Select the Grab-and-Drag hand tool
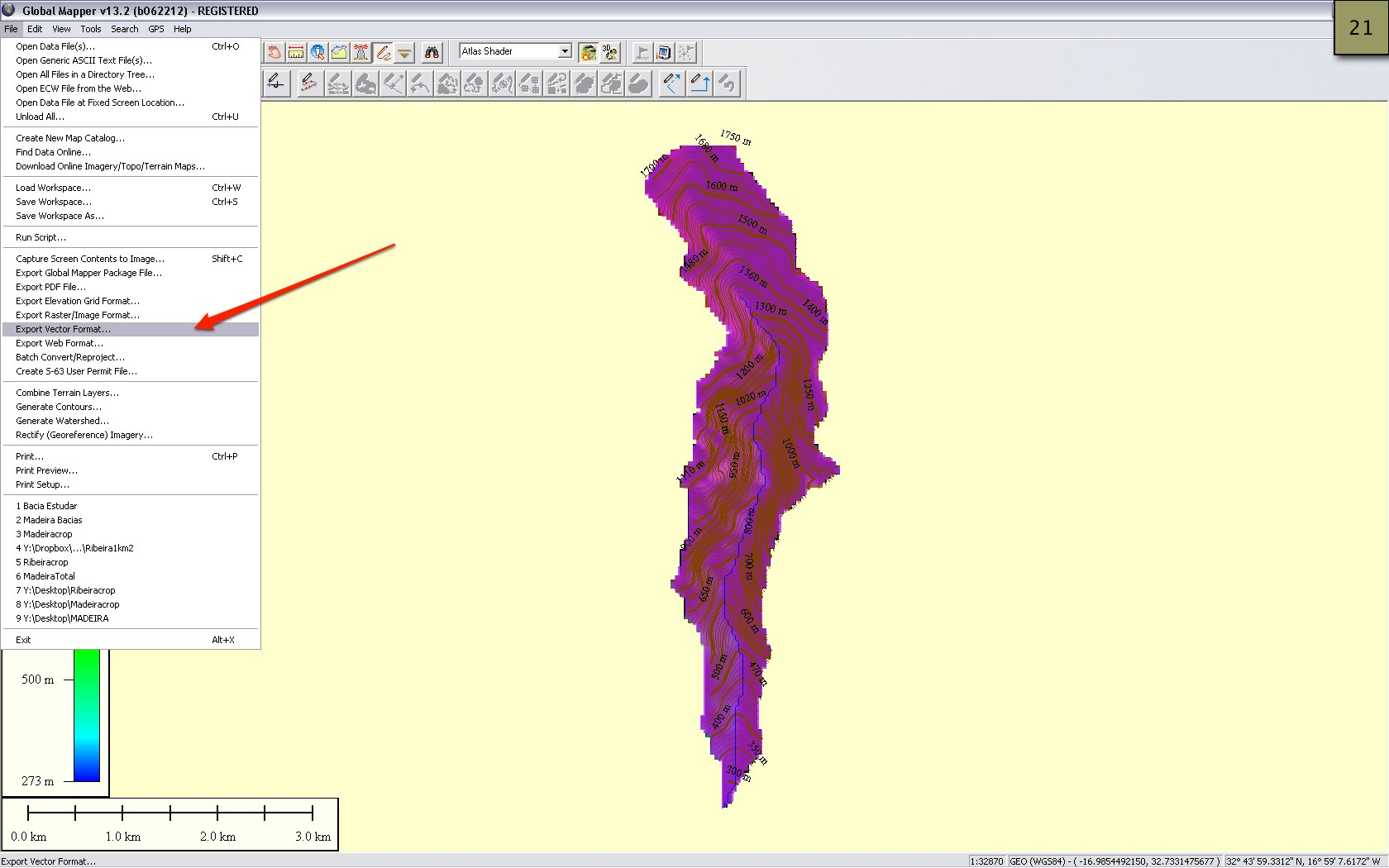This screenshot has width=1389, height=868. (x=274, y=52)
